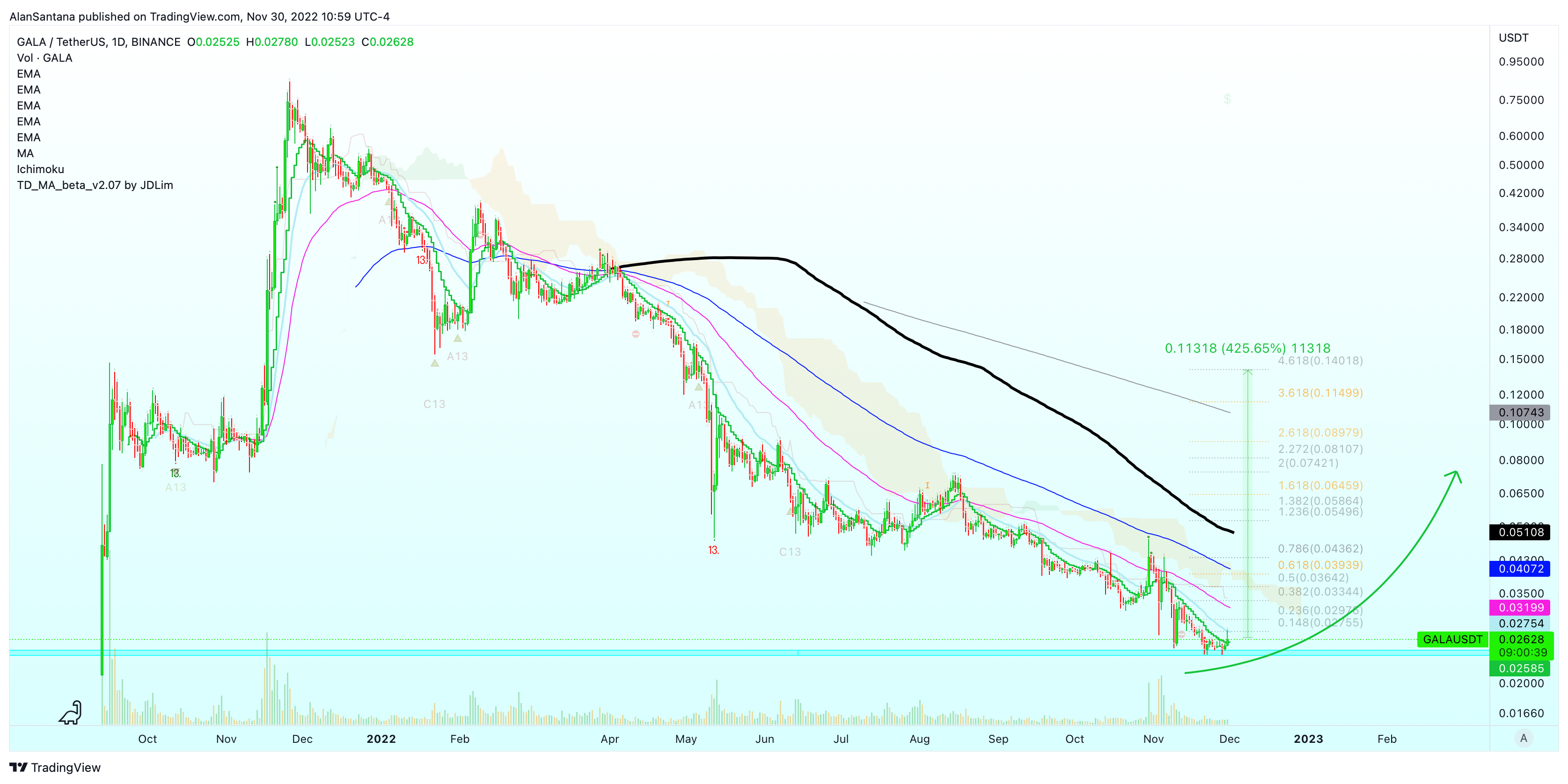The height and width of the screenshot is (784, 1568).
Task: Click the 0.95000 price axis label
Action: click(x=1521, y=61)
